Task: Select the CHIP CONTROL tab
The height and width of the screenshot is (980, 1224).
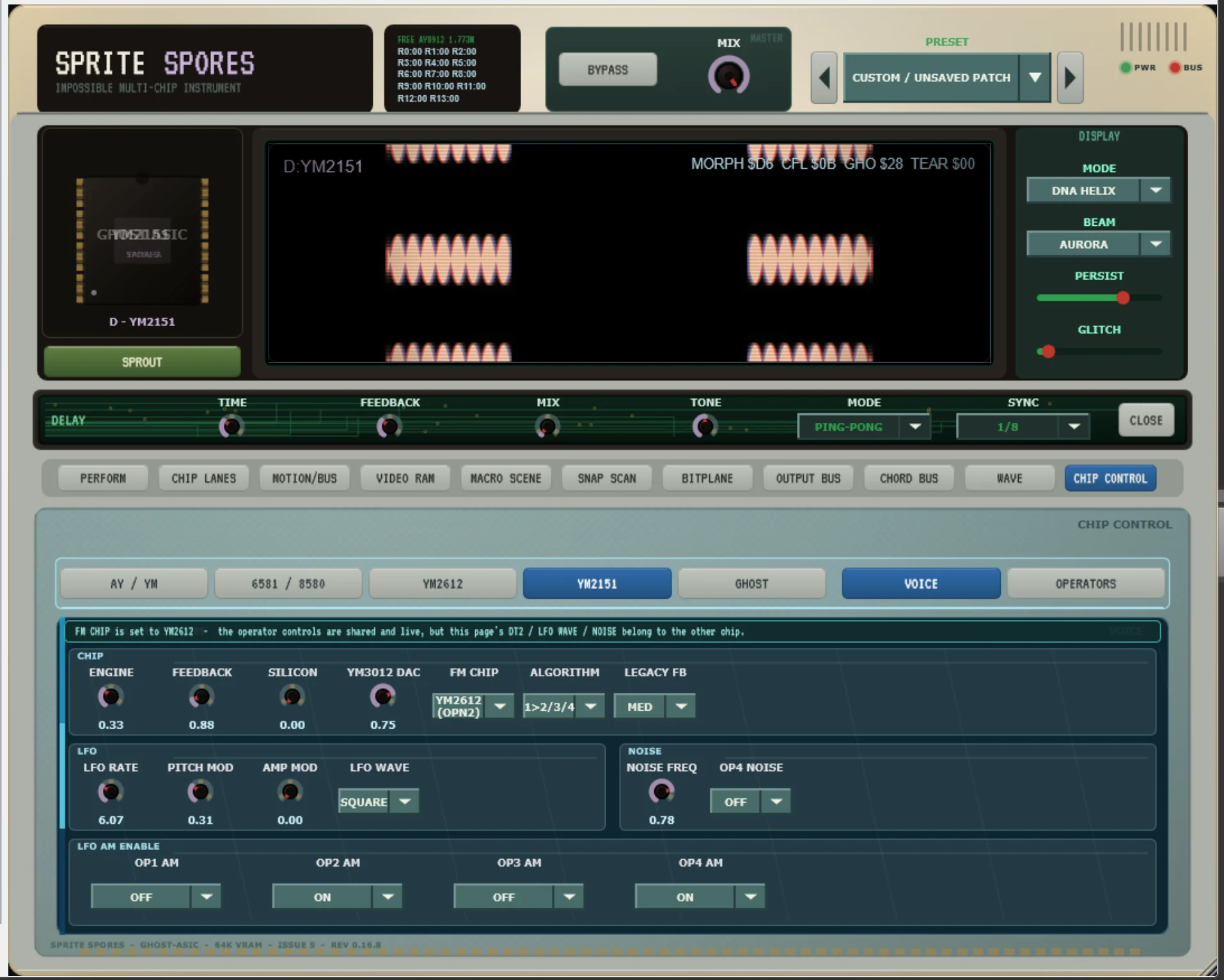Action: coord(1110,478)
